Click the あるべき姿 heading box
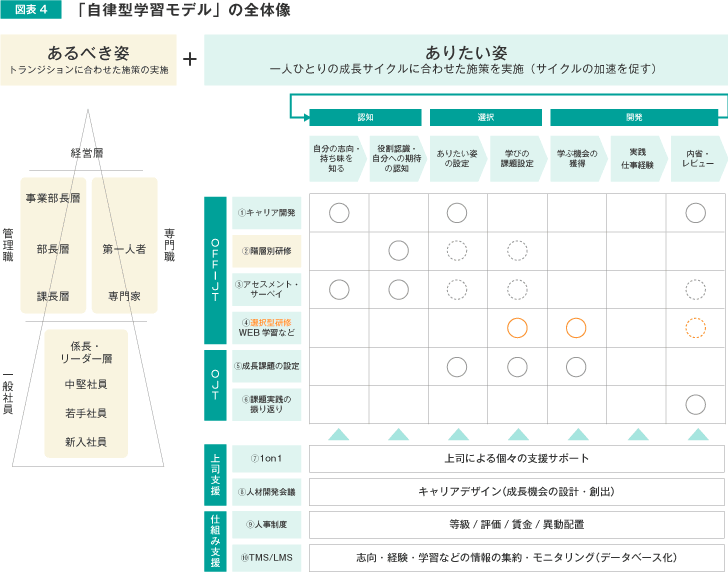Viewport: 728px width, 586px height. (x=88, y=60)
